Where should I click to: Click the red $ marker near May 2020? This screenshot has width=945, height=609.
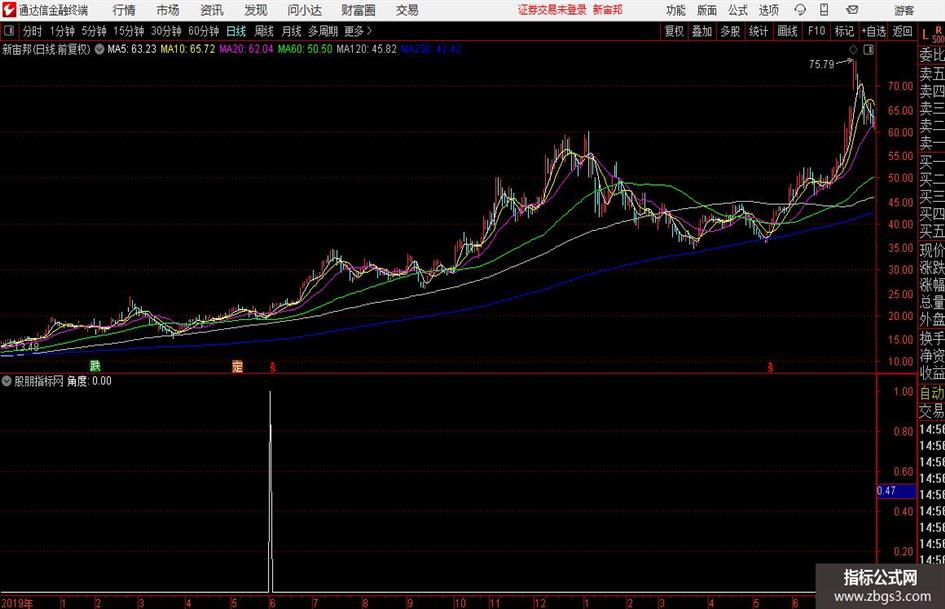tap(770, 366)
